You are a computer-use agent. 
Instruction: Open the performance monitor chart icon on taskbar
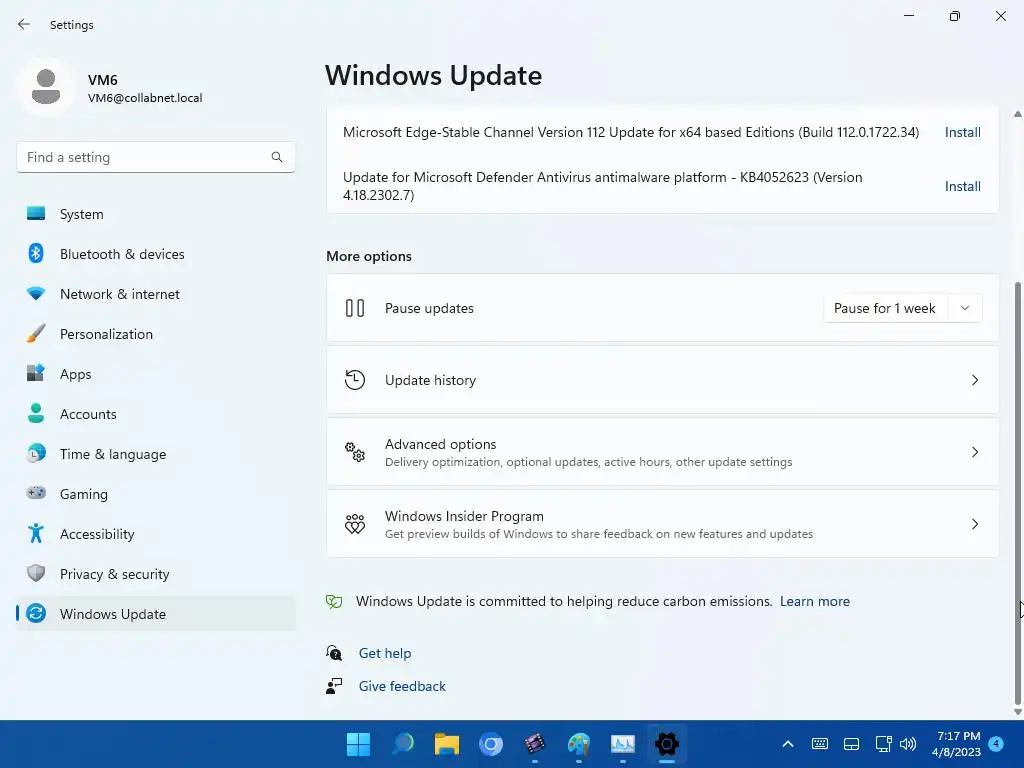(x=622, y=744)
